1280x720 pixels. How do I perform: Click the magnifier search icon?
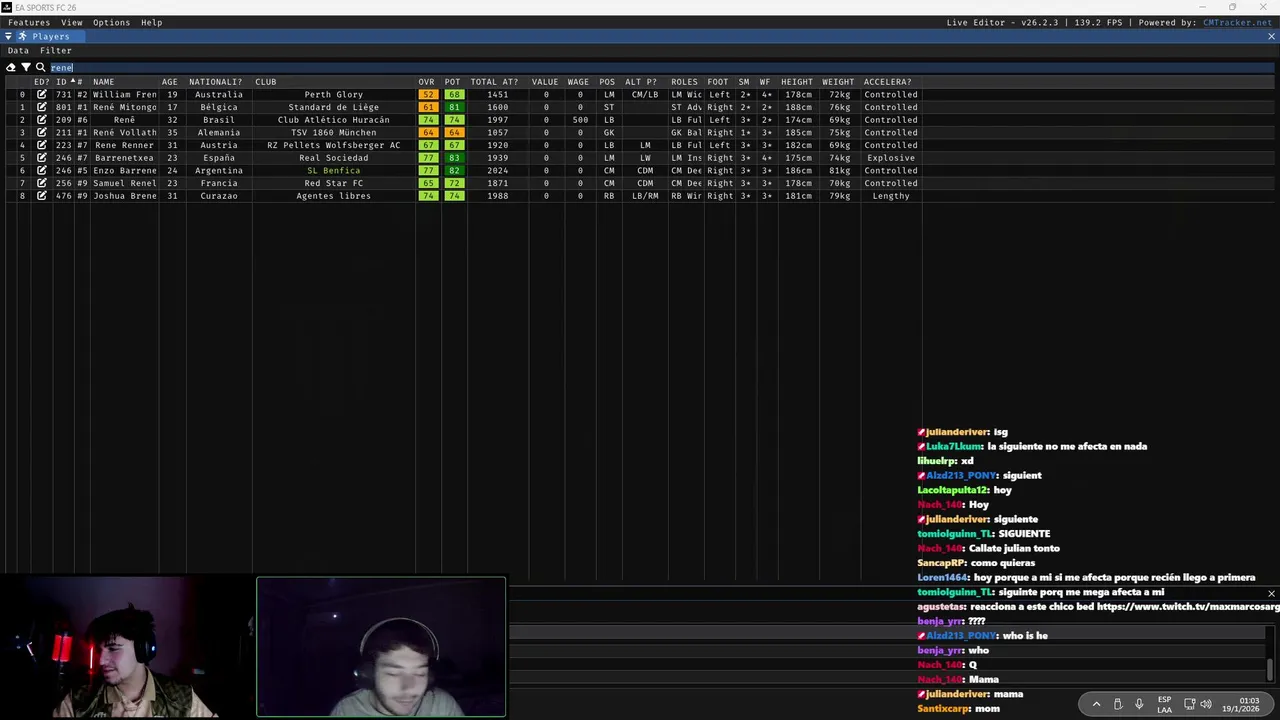41,67
